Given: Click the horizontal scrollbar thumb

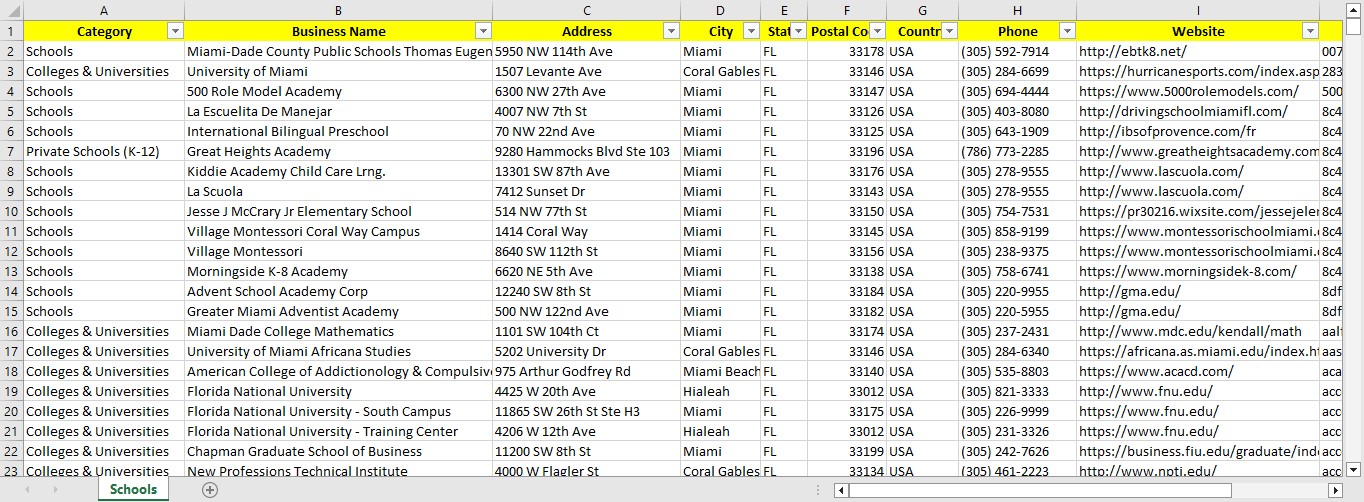Looking at the screenshot, I should pos(1040,490).
